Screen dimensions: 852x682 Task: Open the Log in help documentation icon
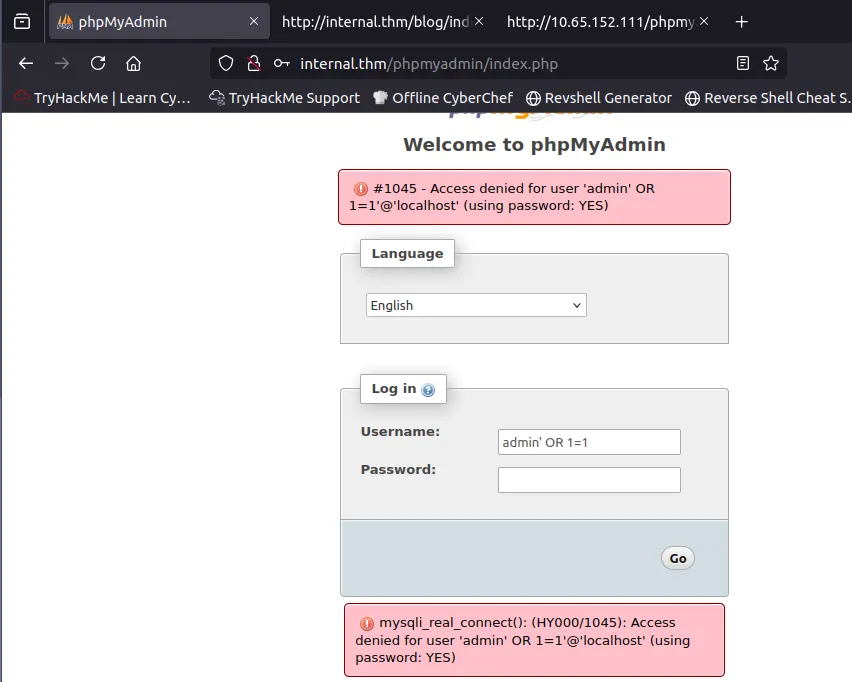428,390
